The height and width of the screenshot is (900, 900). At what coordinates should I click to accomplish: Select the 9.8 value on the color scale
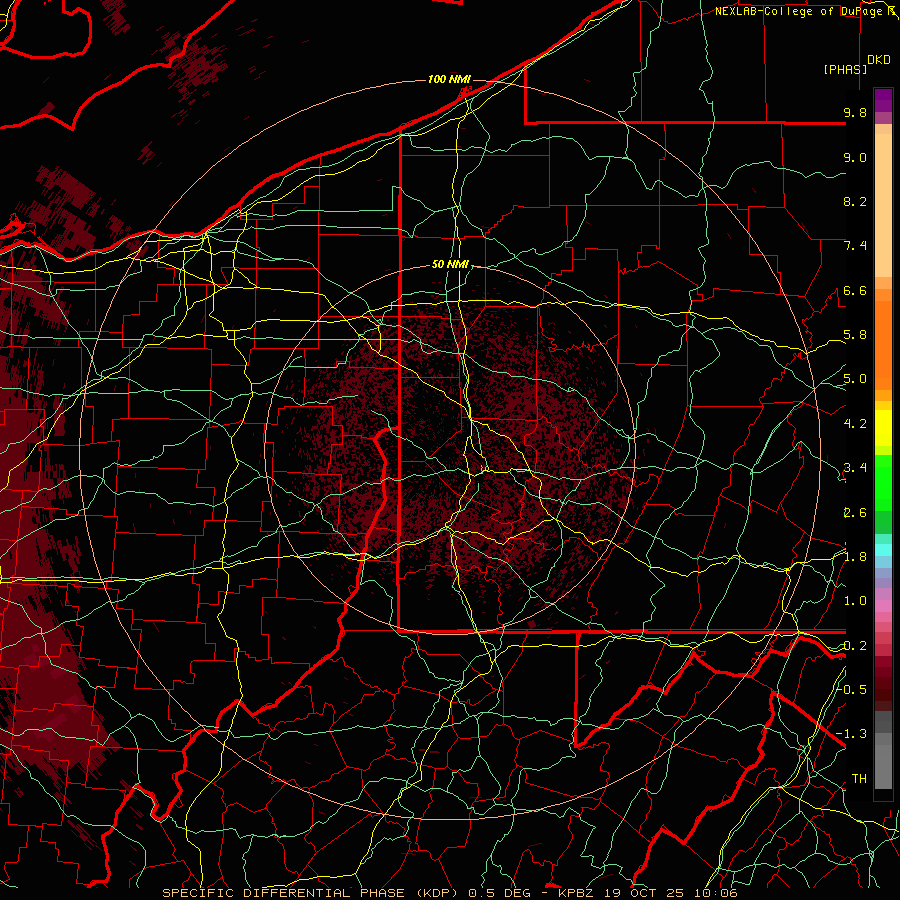(855, 112)
